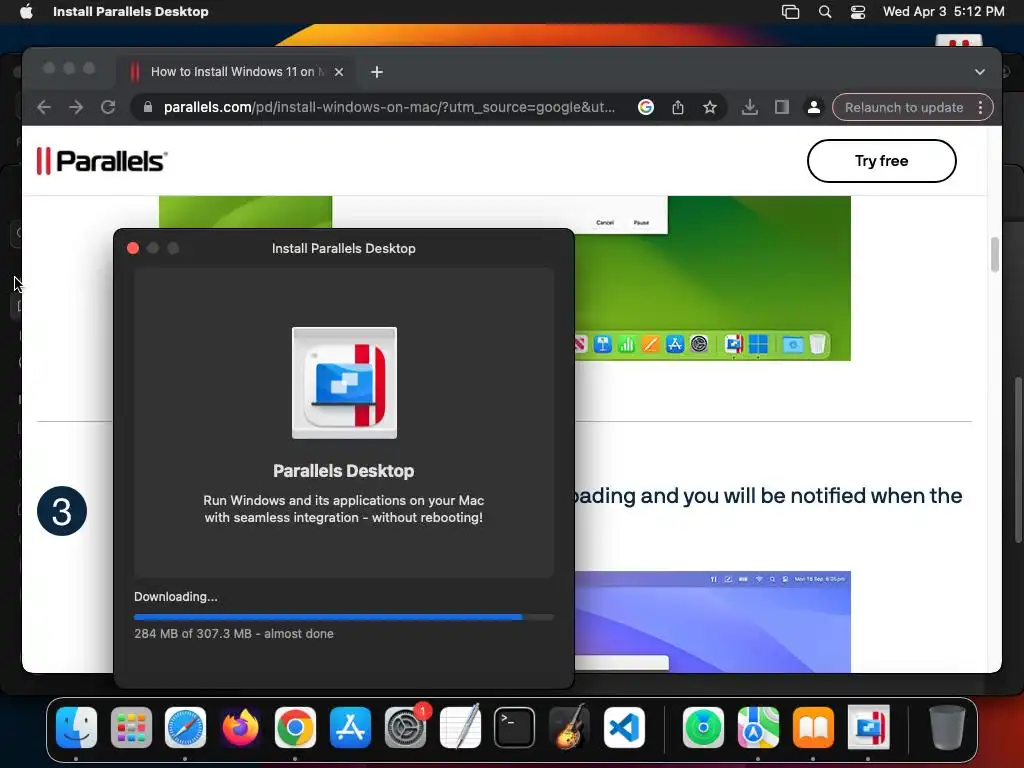Open Chrome downloads
The width and height of the screenshot is (1024, 768).
pyautogui.click(x=750, y=107)
